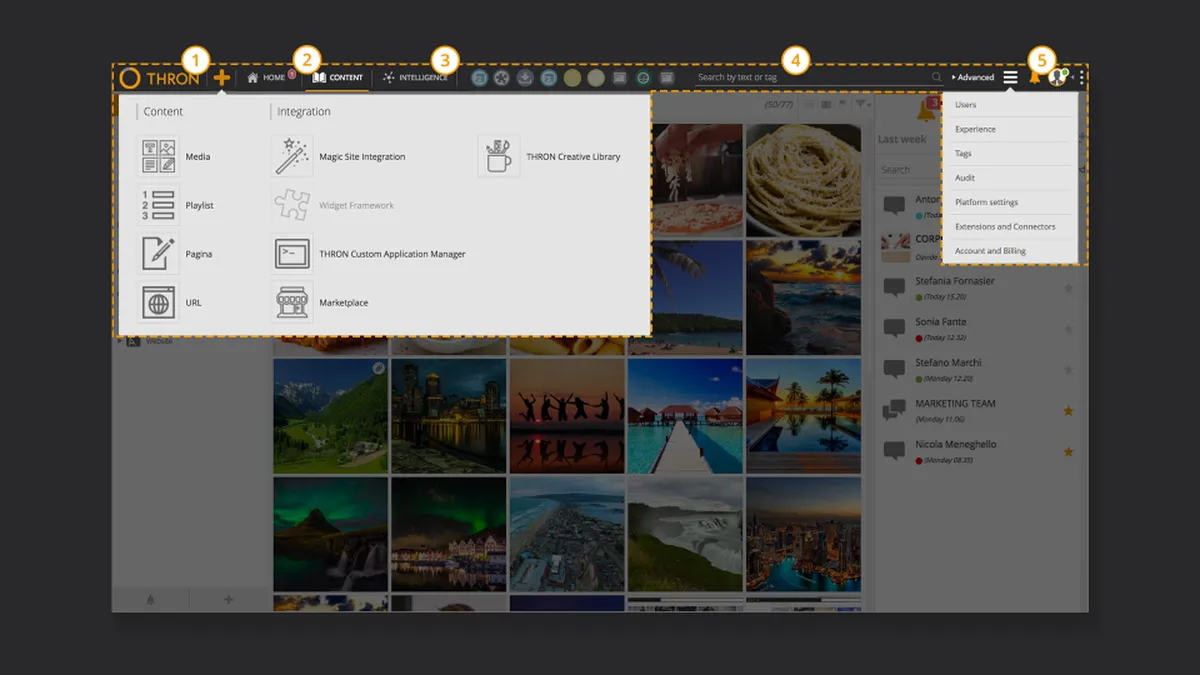Toggle the favorite star for Nicola Meneghello
This screenshot has width=1200, height=675.
pos(1068,452)
